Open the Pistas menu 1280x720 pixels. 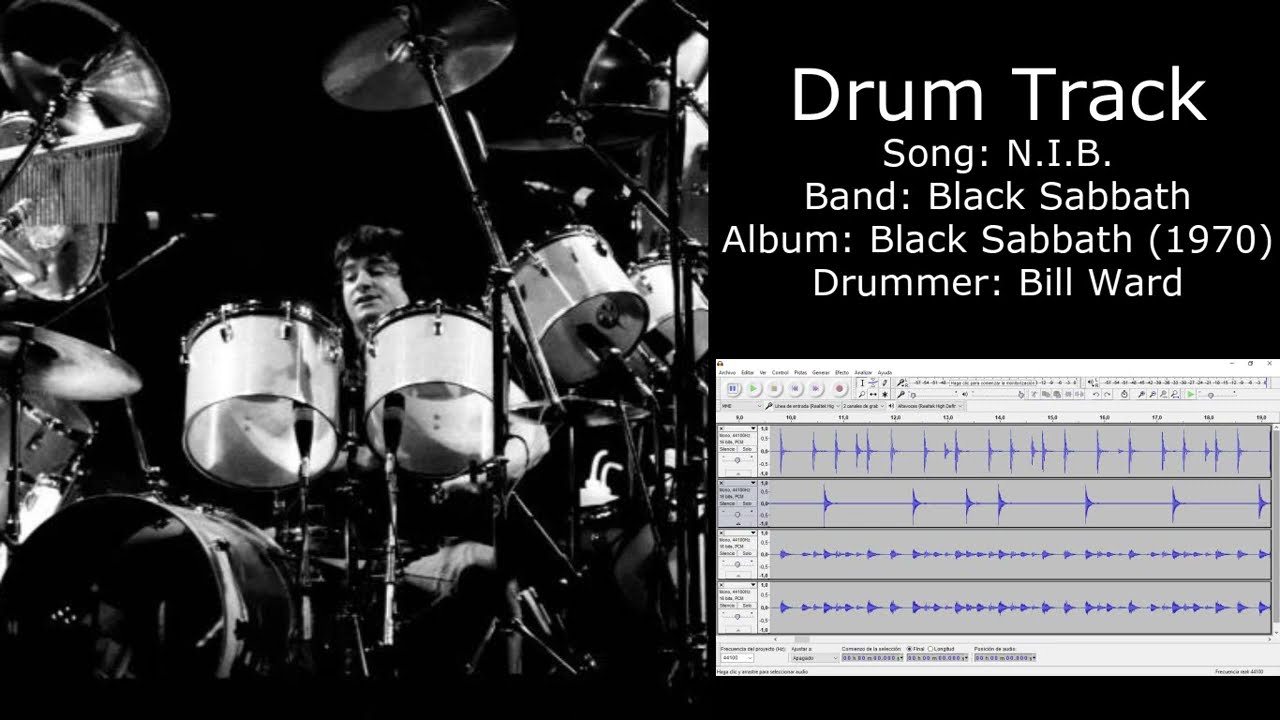[800, 372]
